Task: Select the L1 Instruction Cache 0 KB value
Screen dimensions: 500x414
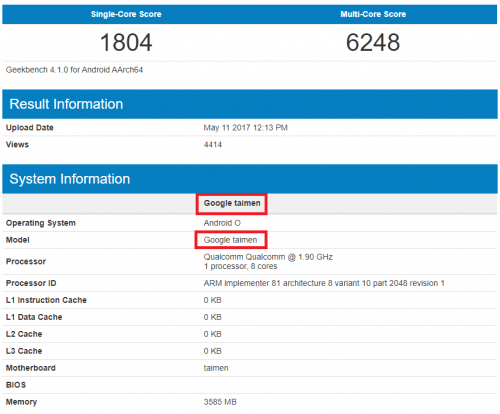Action: [213, 300]
